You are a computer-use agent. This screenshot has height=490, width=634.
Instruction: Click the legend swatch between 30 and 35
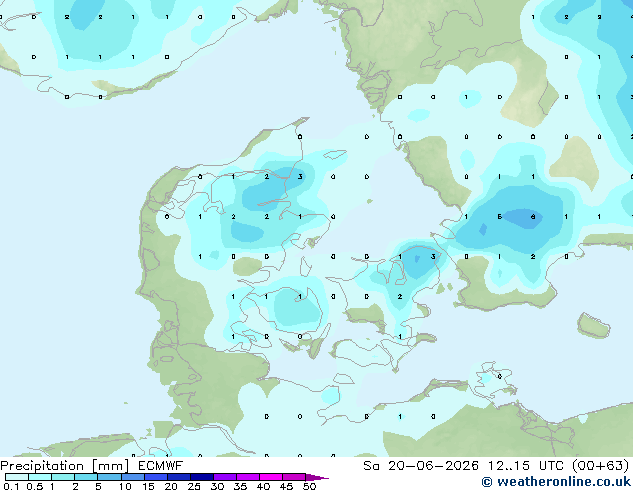coord(225,477)
